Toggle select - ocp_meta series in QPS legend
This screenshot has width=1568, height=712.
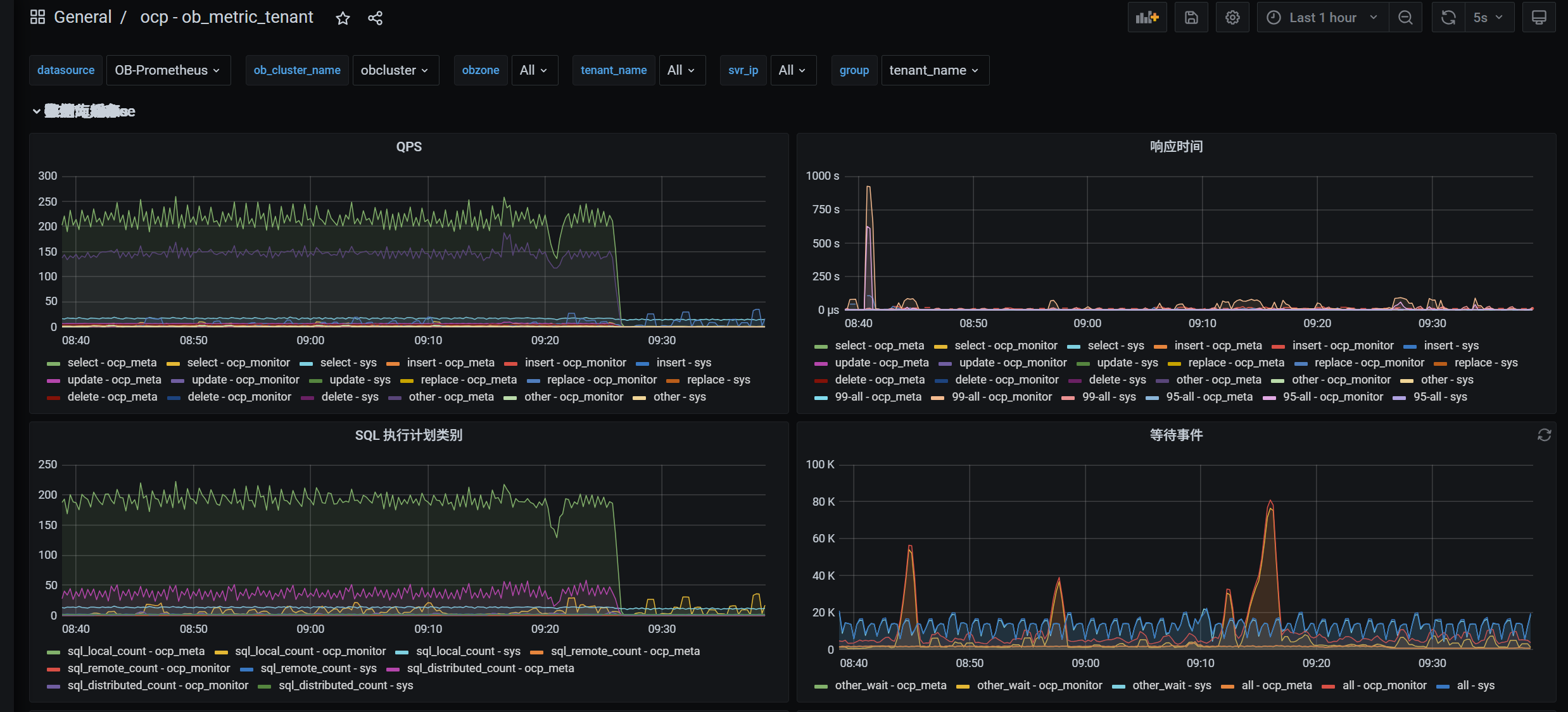point(112,363)
